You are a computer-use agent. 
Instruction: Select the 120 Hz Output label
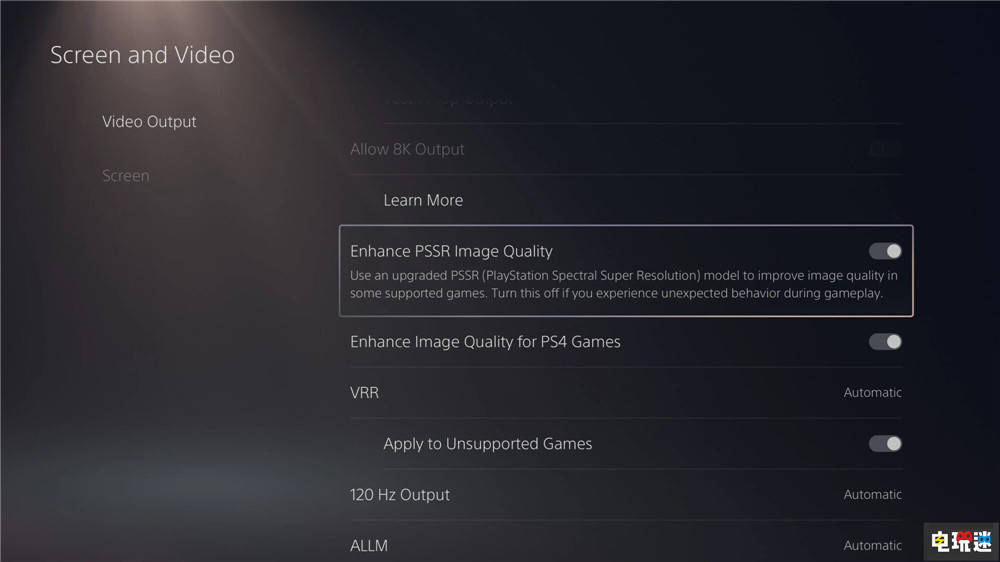tap(400, 494)
